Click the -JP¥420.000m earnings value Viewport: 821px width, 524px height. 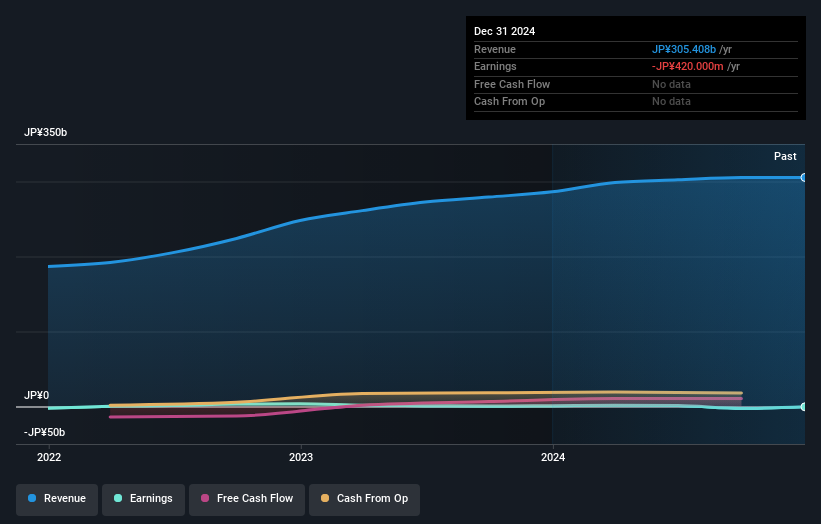pos(687,66)
